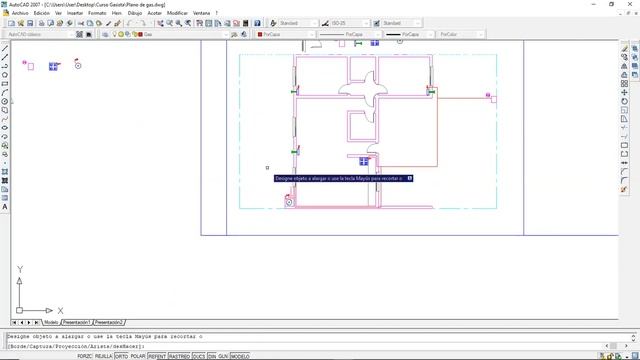The height and width of the screenshot is (360, 640).
Task: Click the Zoom realtime magnifier icon
Action: pyautogui.click(x=169, y=23)
